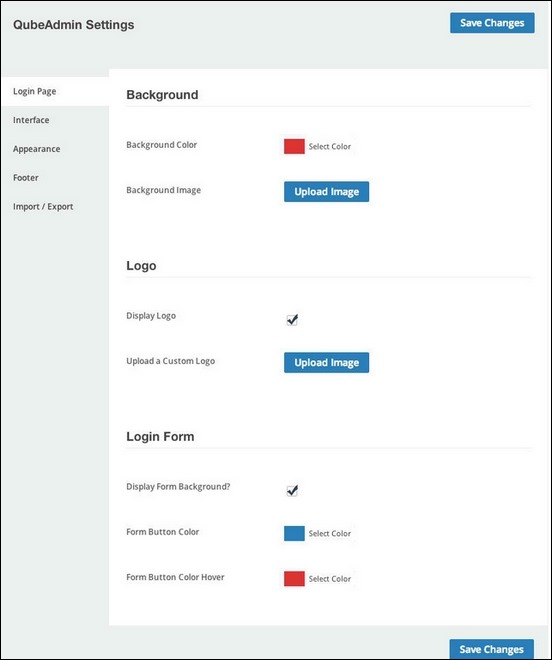This screenshot has width=552, height=660.
Task: Click the Background section heading
Action: click(x=162, y=95)
